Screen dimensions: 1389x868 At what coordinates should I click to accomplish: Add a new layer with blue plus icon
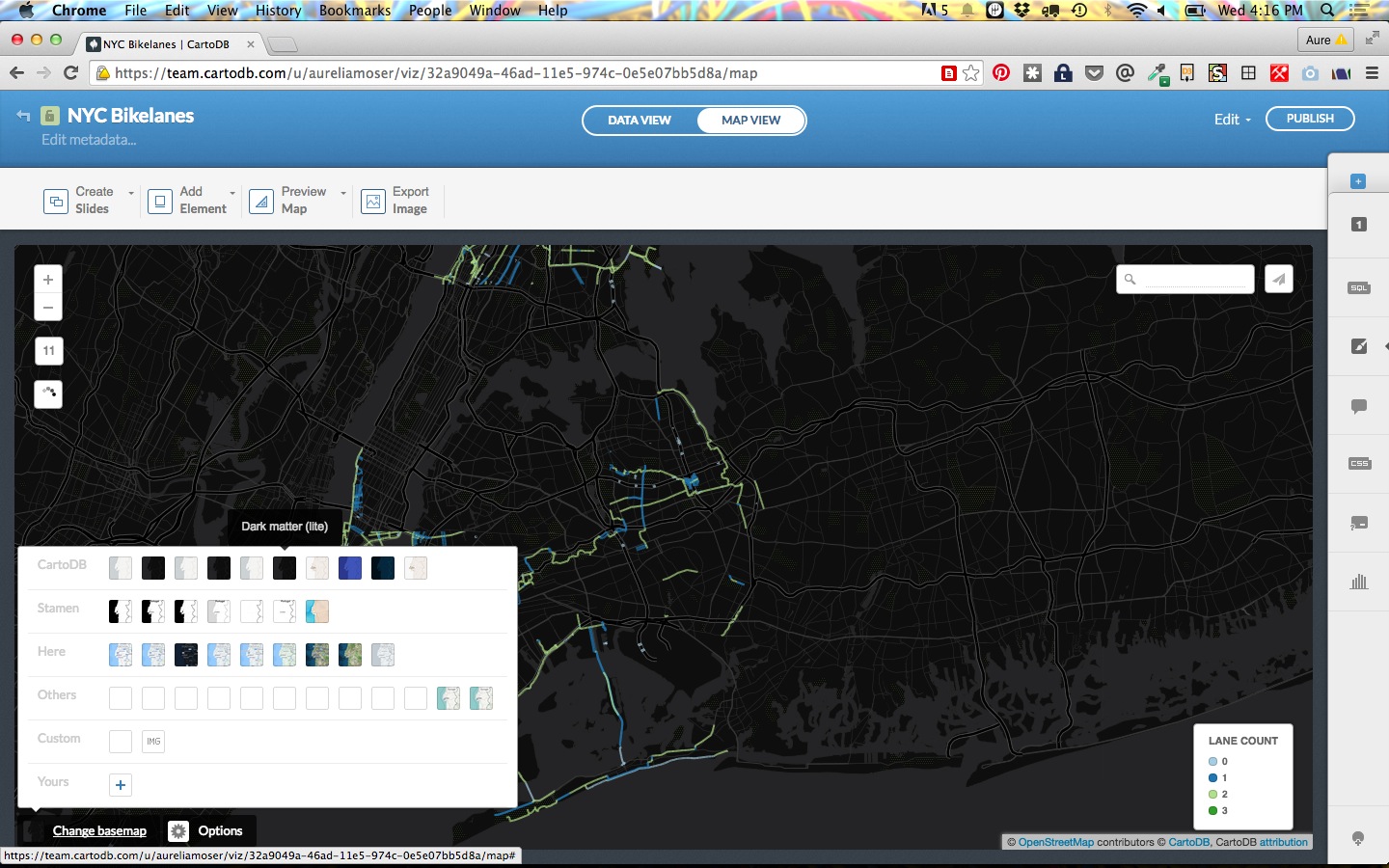pyautogui.click(x=1358, y=181)
